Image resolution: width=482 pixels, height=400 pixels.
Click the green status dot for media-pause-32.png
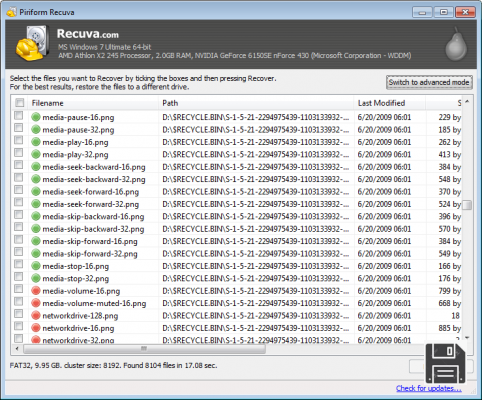[x=36, y=129]
